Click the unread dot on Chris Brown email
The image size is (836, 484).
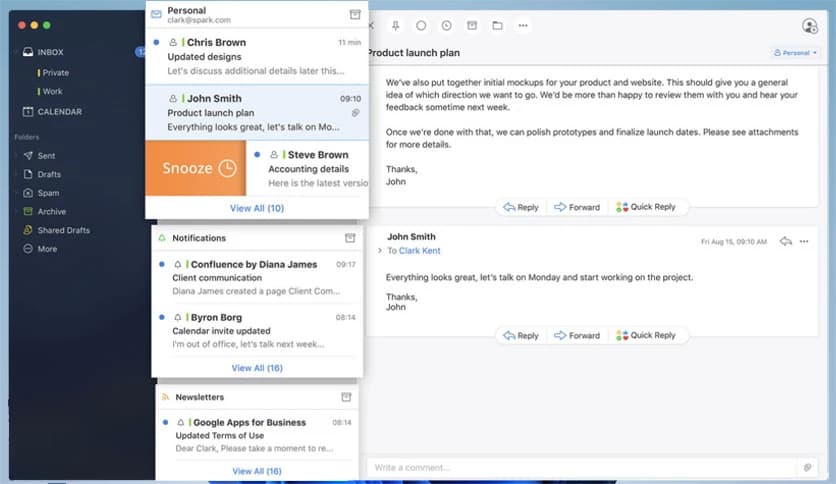[x=156, y=42]
